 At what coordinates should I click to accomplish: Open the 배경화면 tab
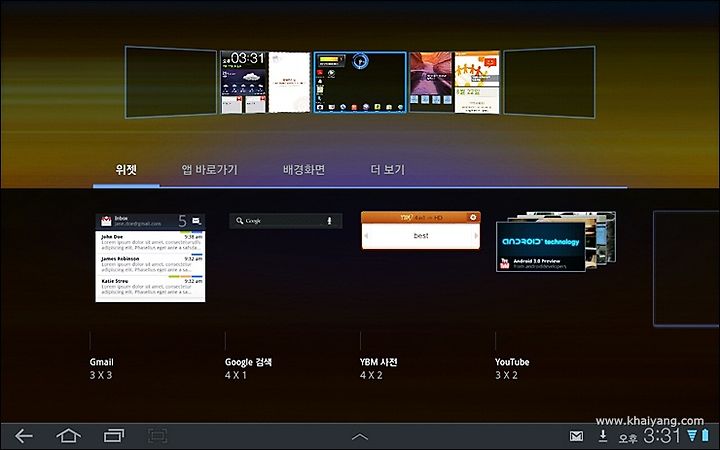tap(304, 169)
